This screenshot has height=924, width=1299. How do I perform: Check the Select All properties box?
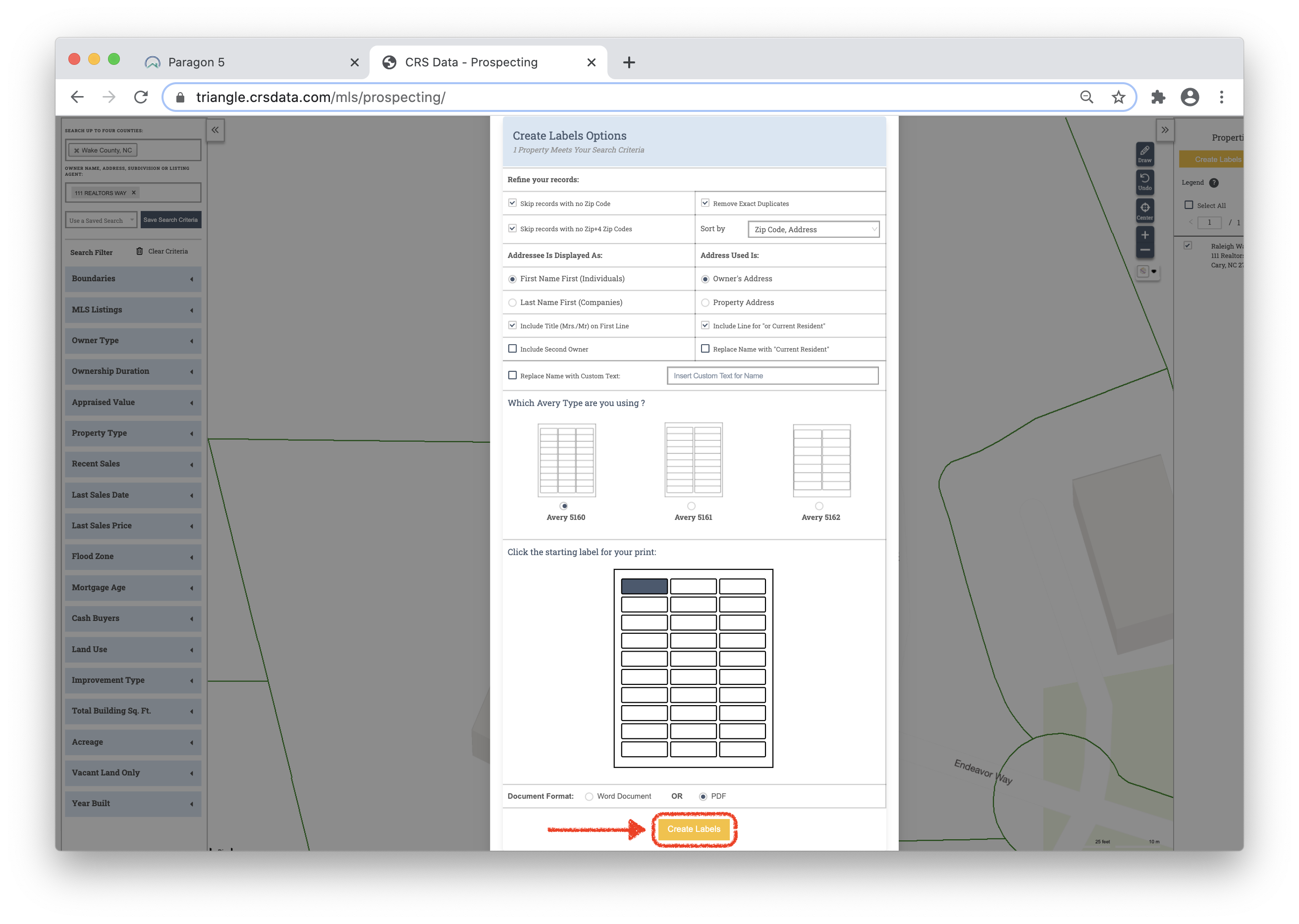[1189, 205]
